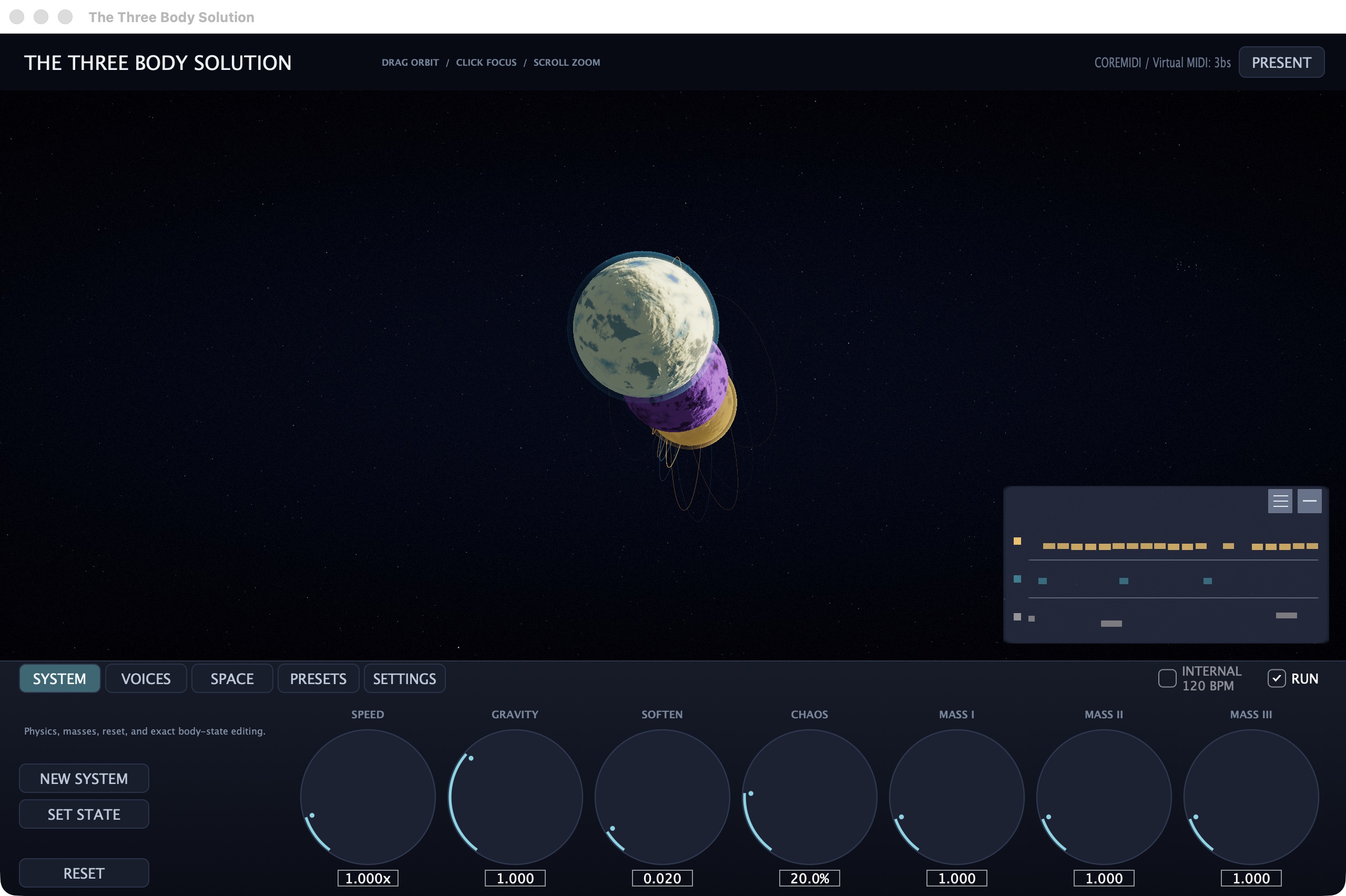This screenshot has height=896, width=1346.
Task: Click the DRAG ORBIT hint text
Action: pos(410,62)
